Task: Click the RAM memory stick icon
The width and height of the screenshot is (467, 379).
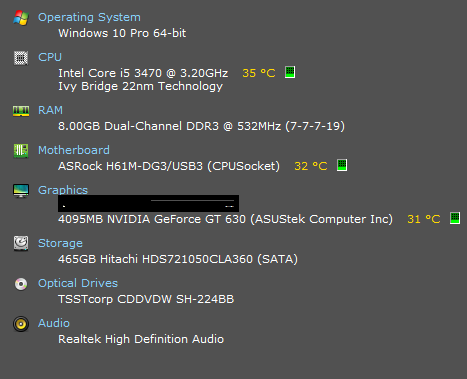Action: click(x=21, y=111)
